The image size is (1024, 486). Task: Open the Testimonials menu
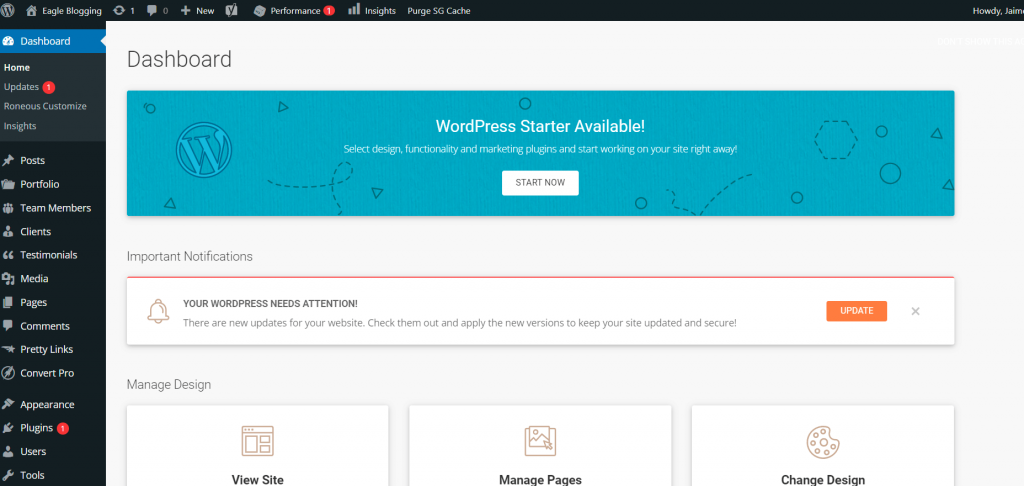[49, 255]
